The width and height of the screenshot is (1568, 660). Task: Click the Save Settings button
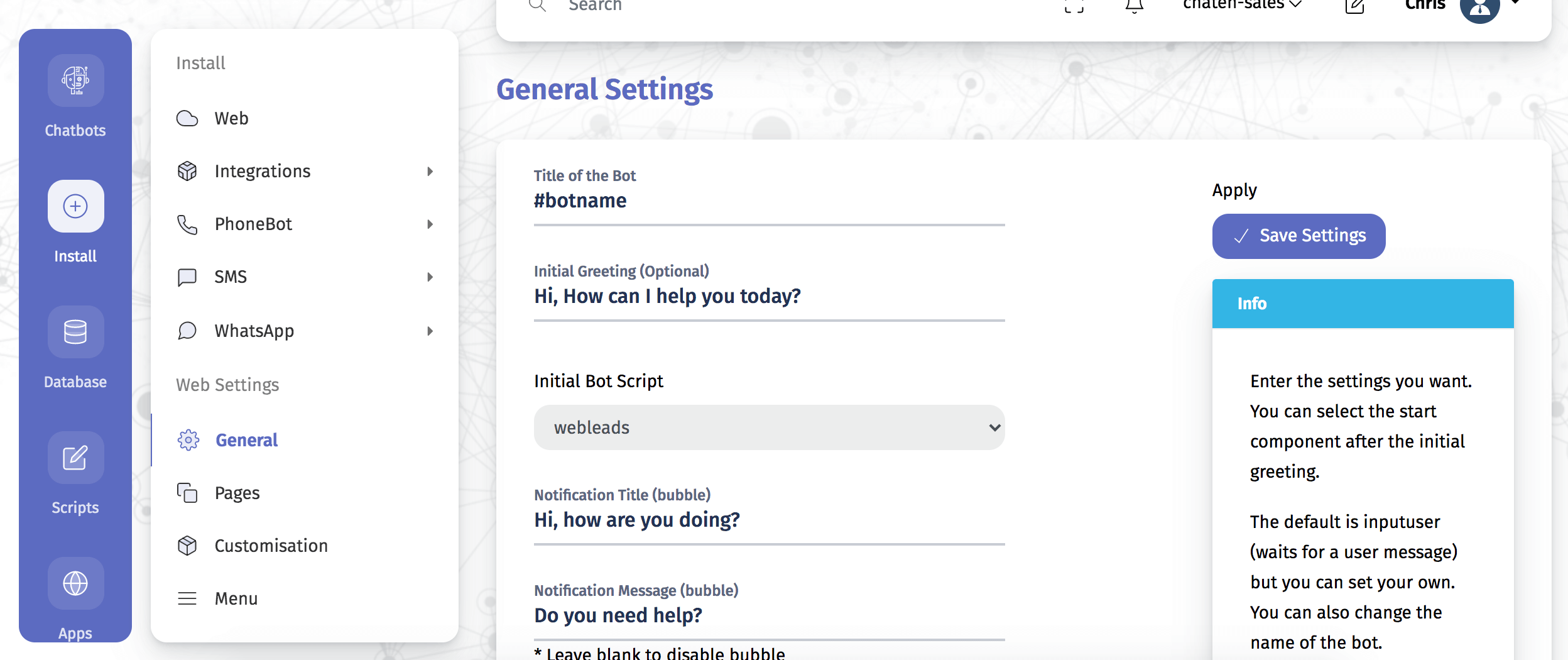1298,236
